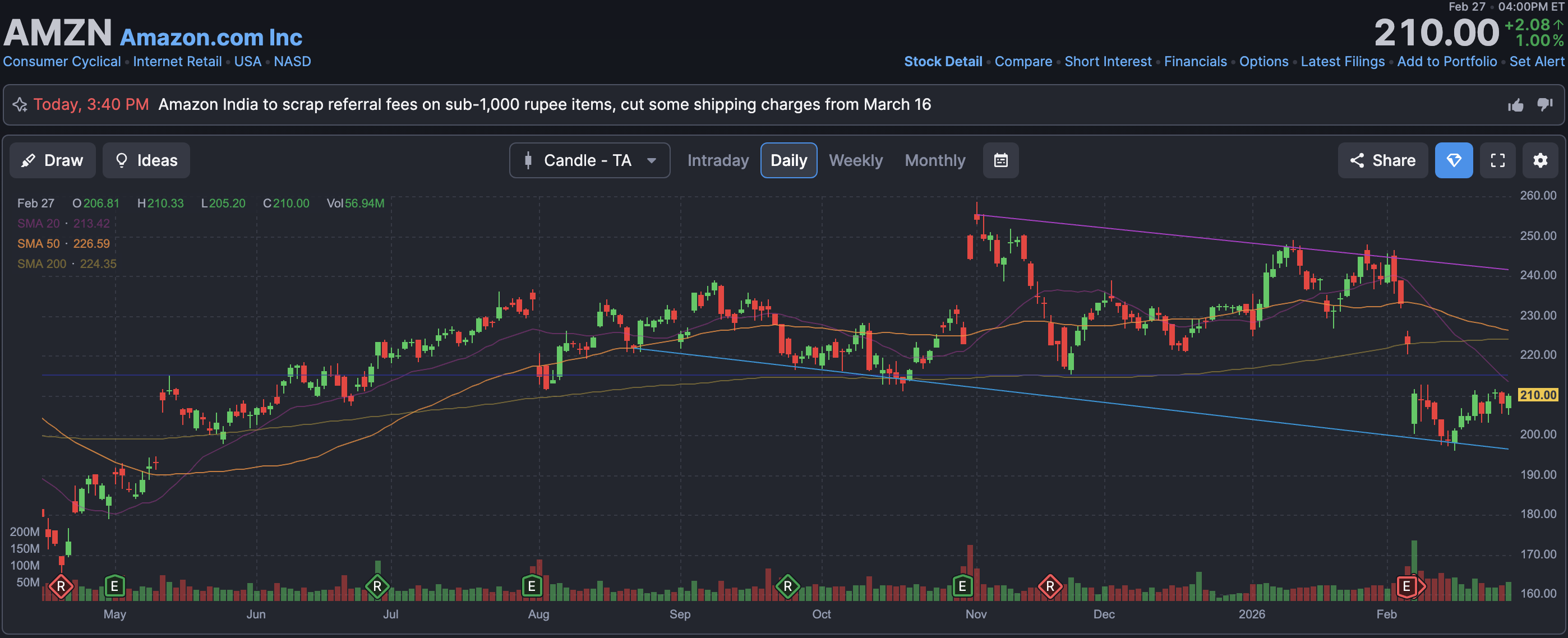Open Amazon India referral fees headline
The width and height of the screenshot is (1568, 638).
[x=544, y=105]
